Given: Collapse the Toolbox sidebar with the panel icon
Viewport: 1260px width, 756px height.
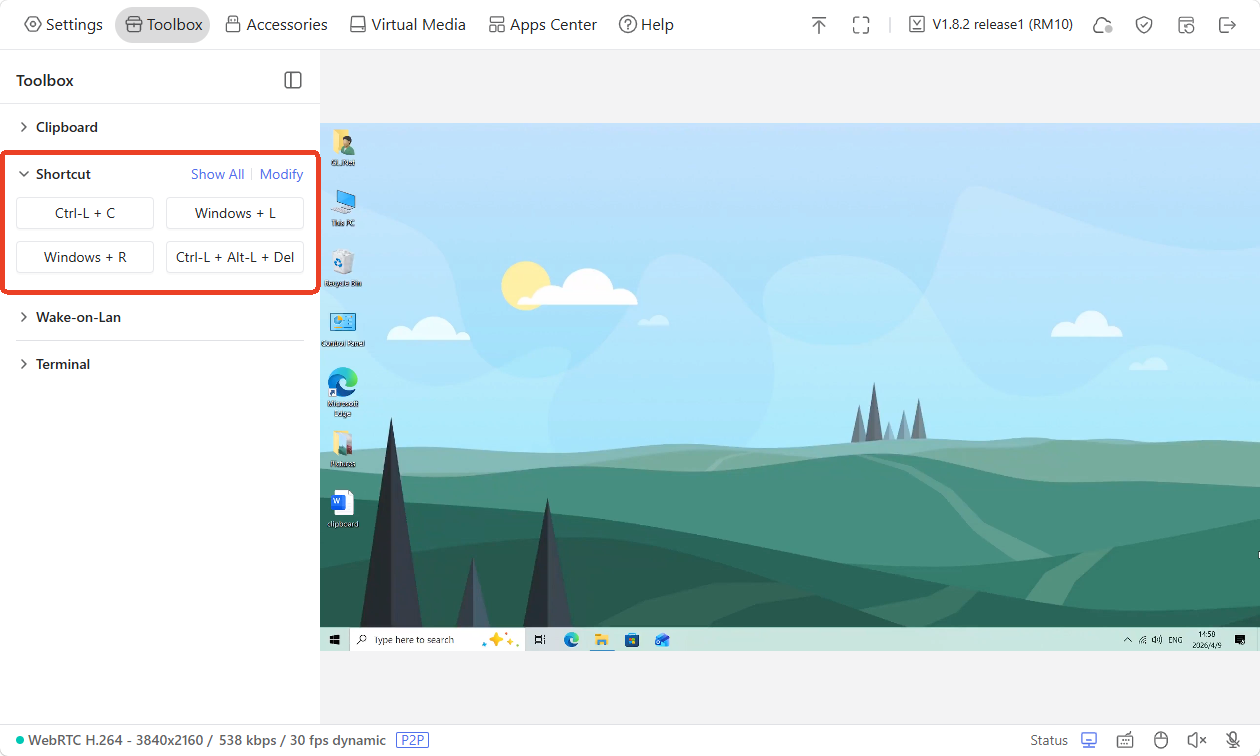Looking at the screenshot, I should pos(292,79).
